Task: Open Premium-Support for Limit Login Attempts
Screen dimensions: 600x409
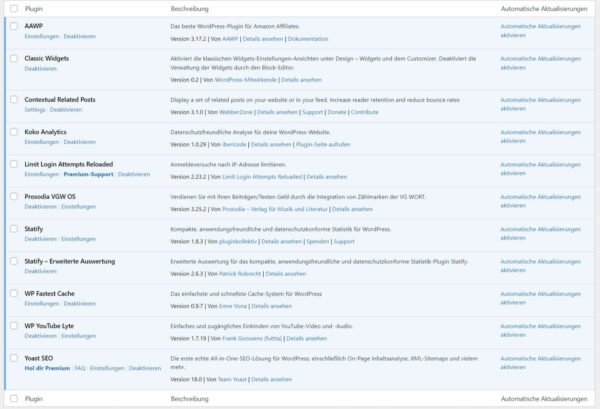Action: coord(88,174)
